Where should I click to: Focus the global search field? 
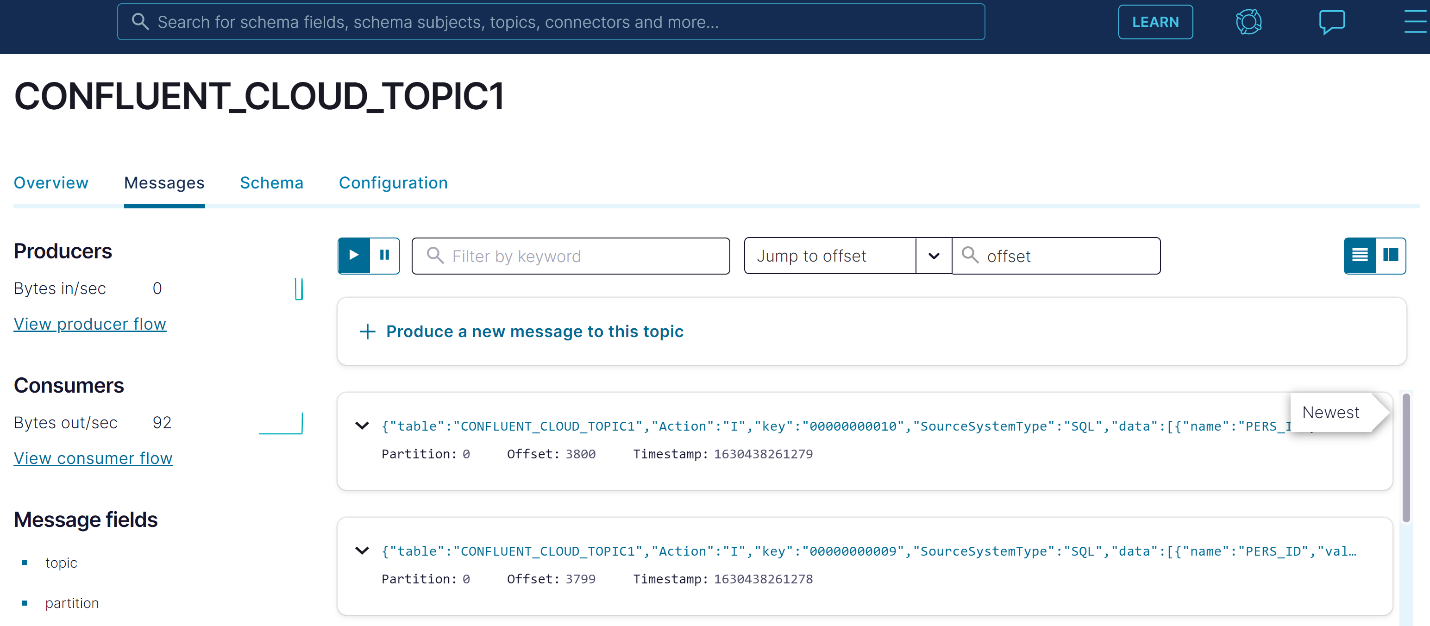click(551, 22)
